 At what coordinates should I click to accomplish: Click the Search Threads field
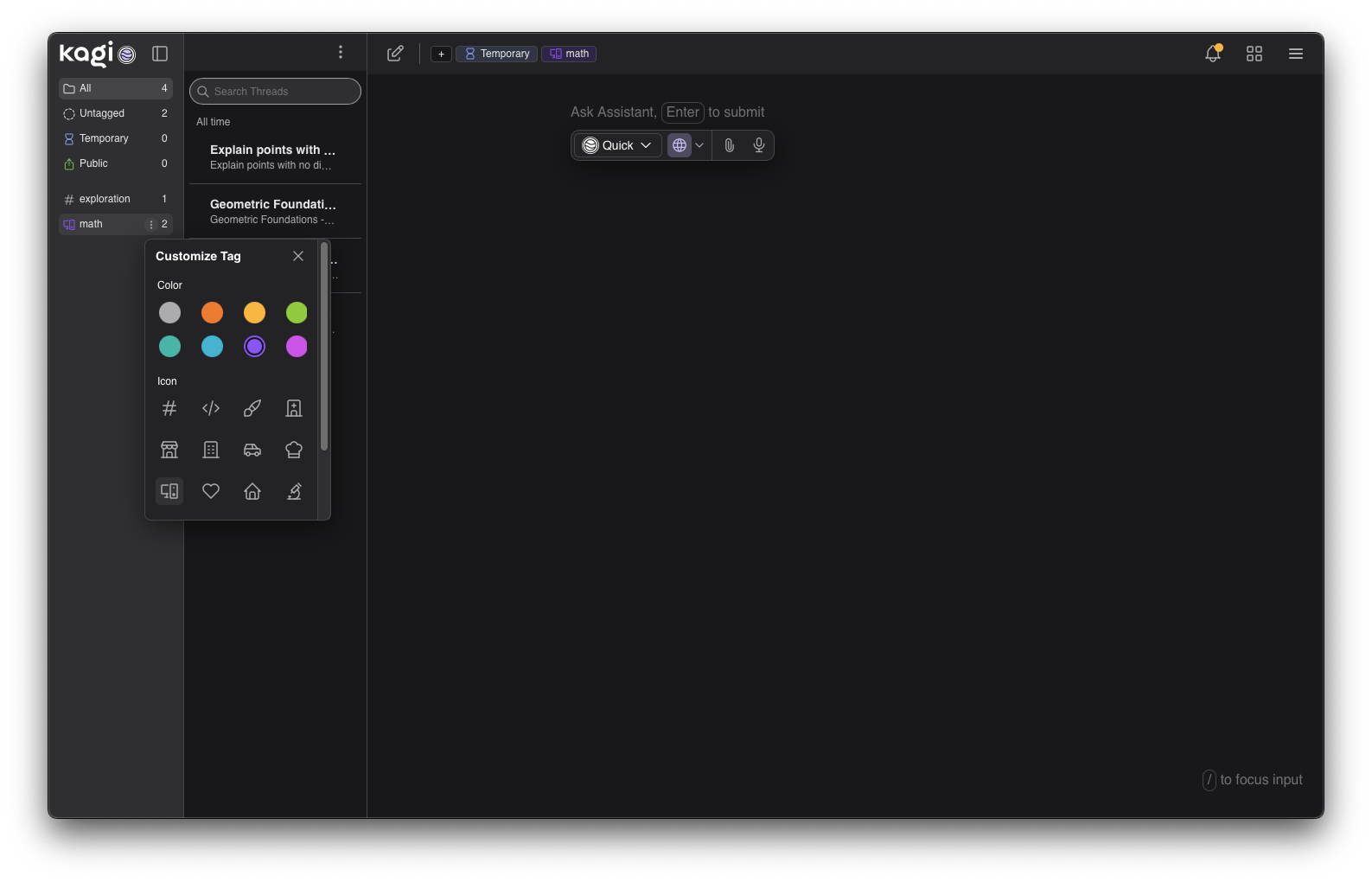point(276,92)
